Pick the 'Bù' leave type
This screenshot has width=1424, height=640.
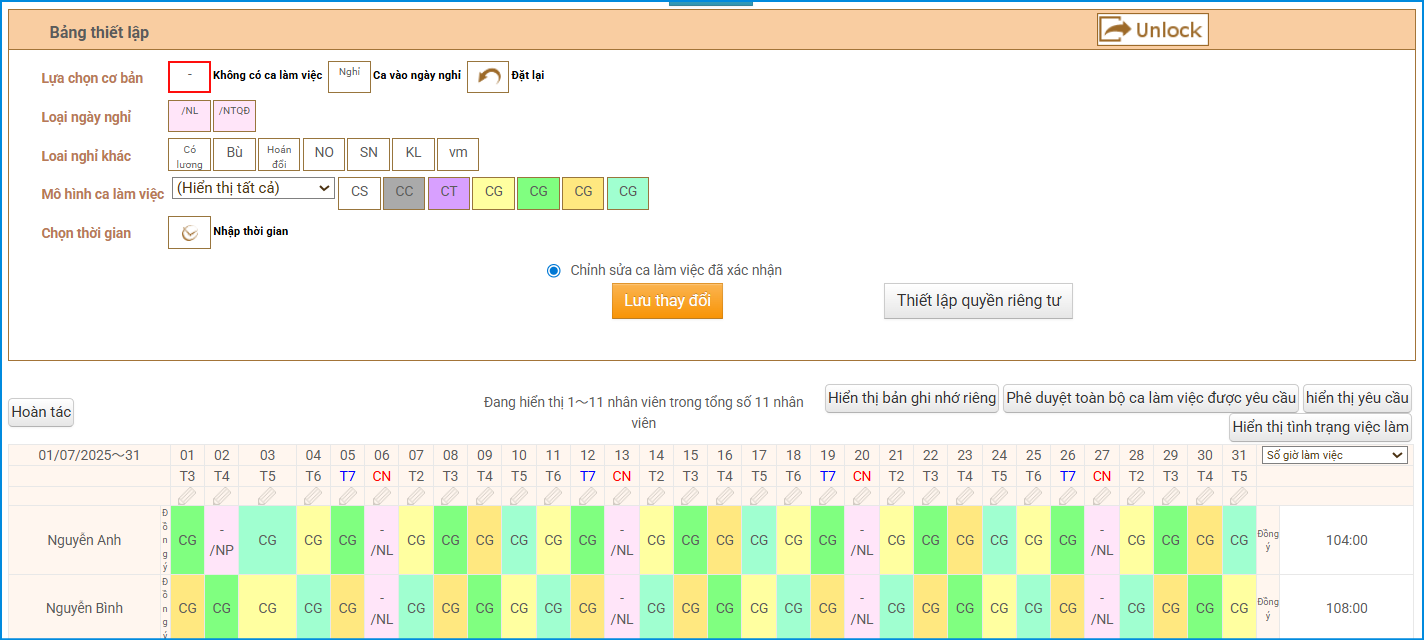pos(234,154)
